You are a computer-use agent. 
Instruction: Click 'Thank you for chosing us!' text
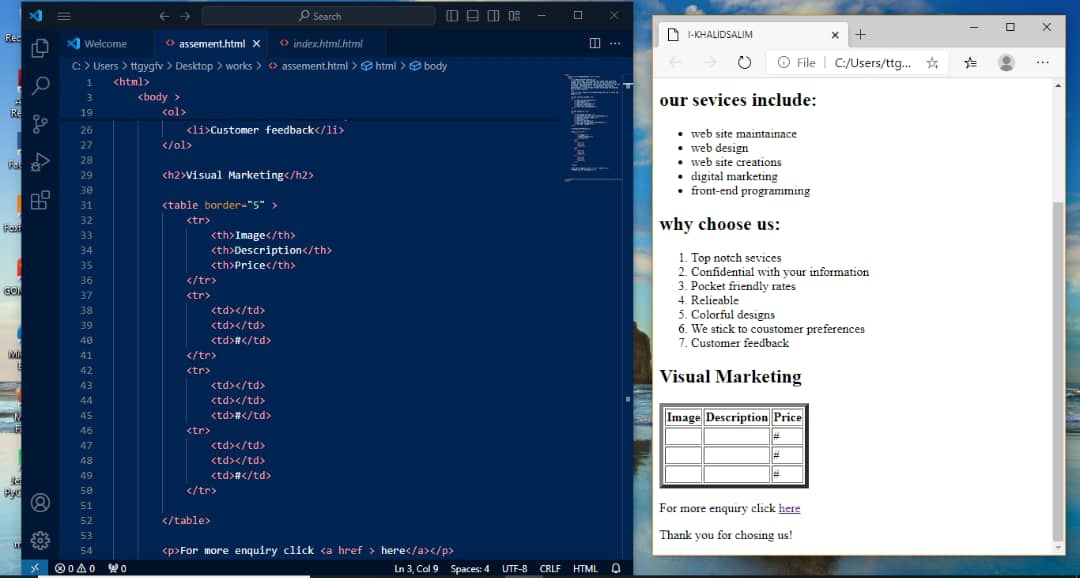click(x=726, y=535)
